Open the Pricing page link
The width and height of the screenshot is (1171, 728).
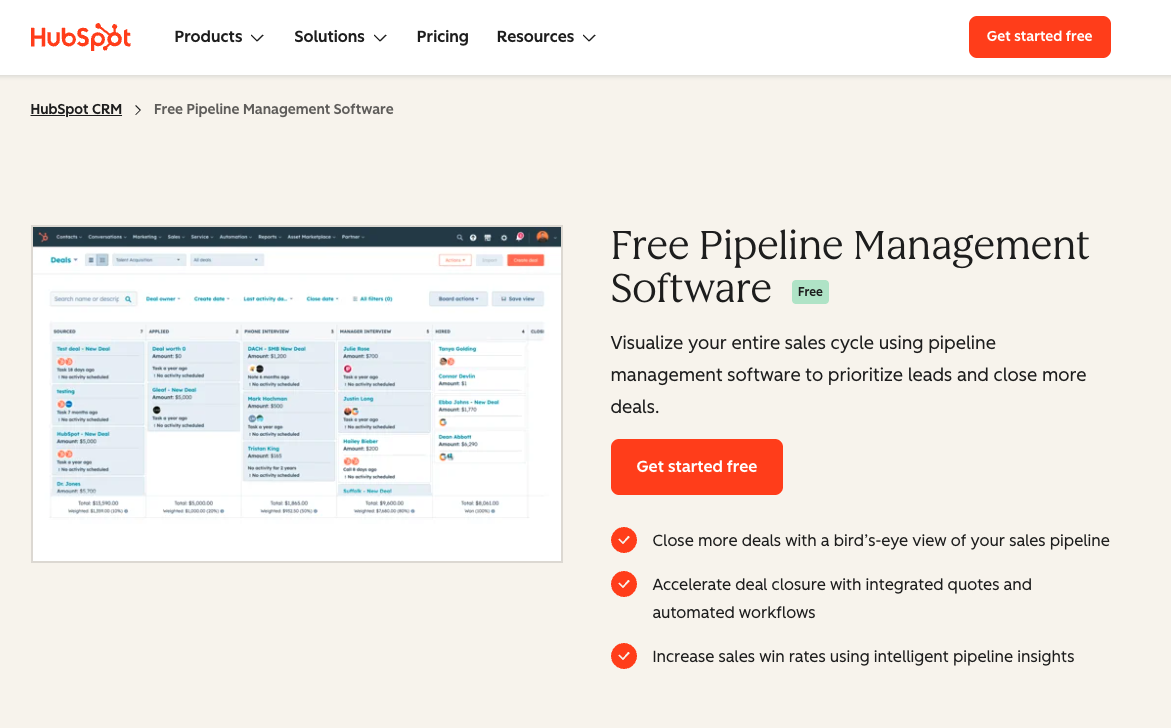pos(442,37)
